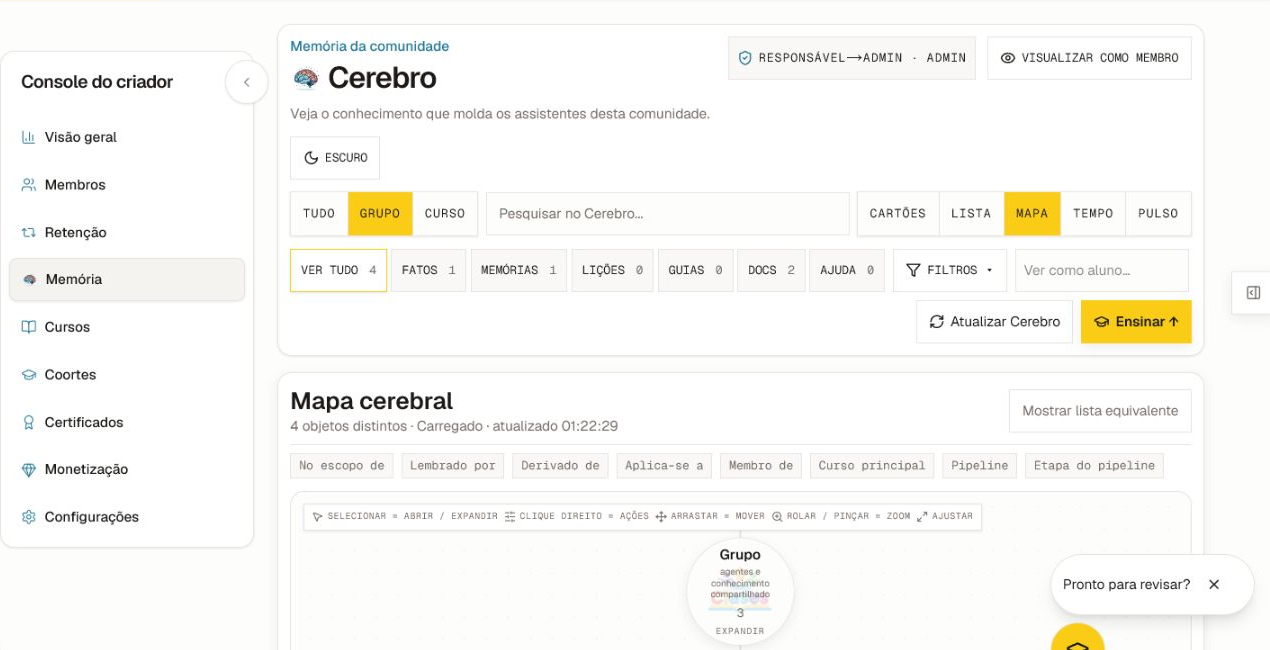Screen dimensions: 1270x650
Task: Focus the Pesquisar no Cerebro search field
Action: tap(668, 214)
